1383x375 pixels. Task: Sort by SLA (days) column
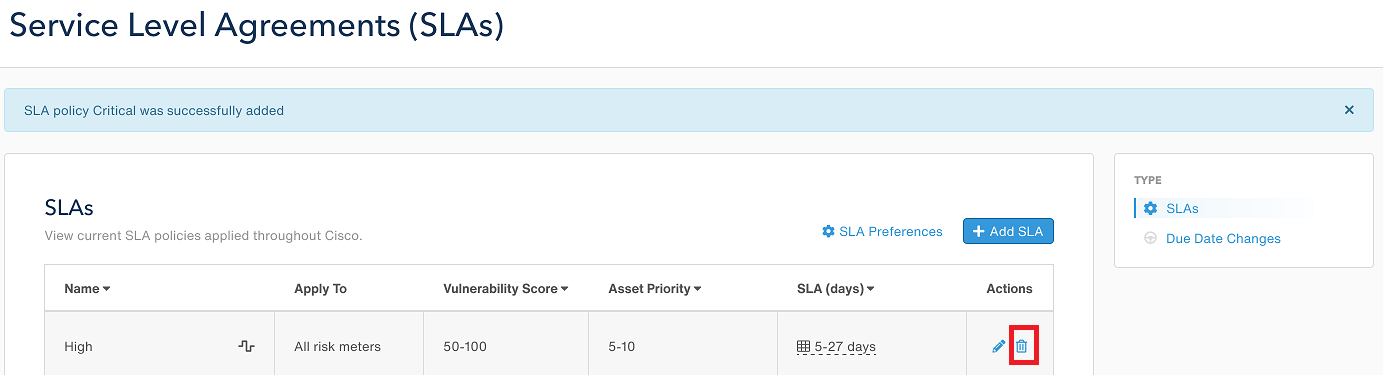pos(836,289)
